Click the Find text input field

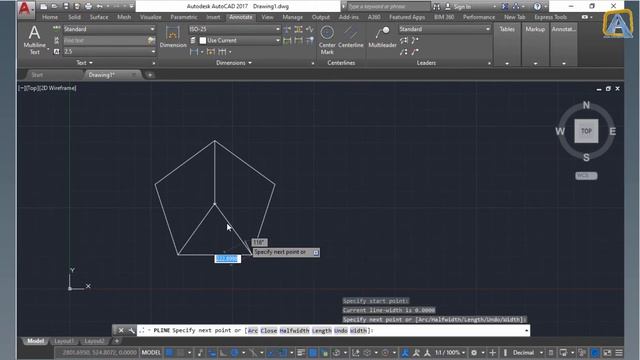(105, 40)
